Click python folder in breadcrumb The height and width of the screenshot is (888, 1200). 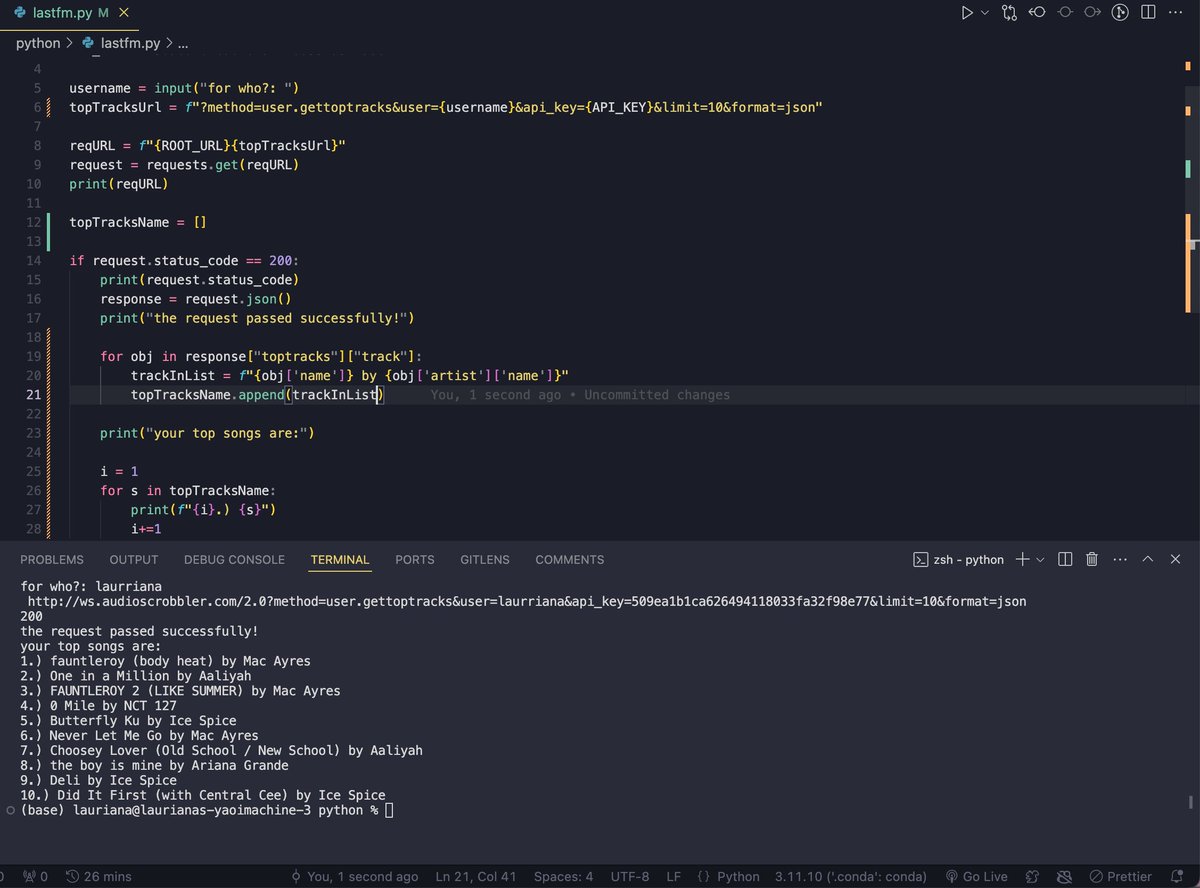38,43
